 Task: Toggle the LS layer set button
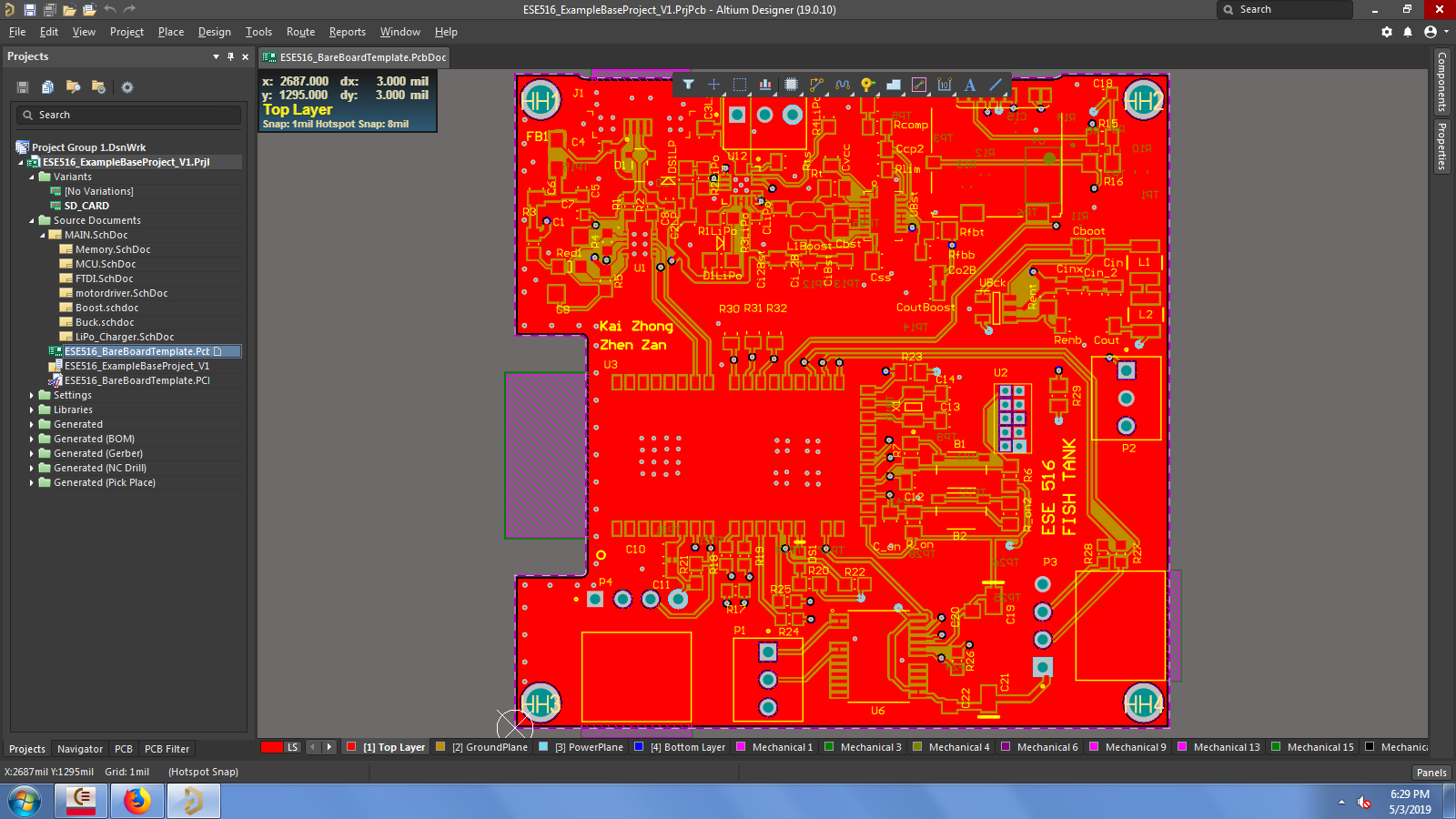292,747
